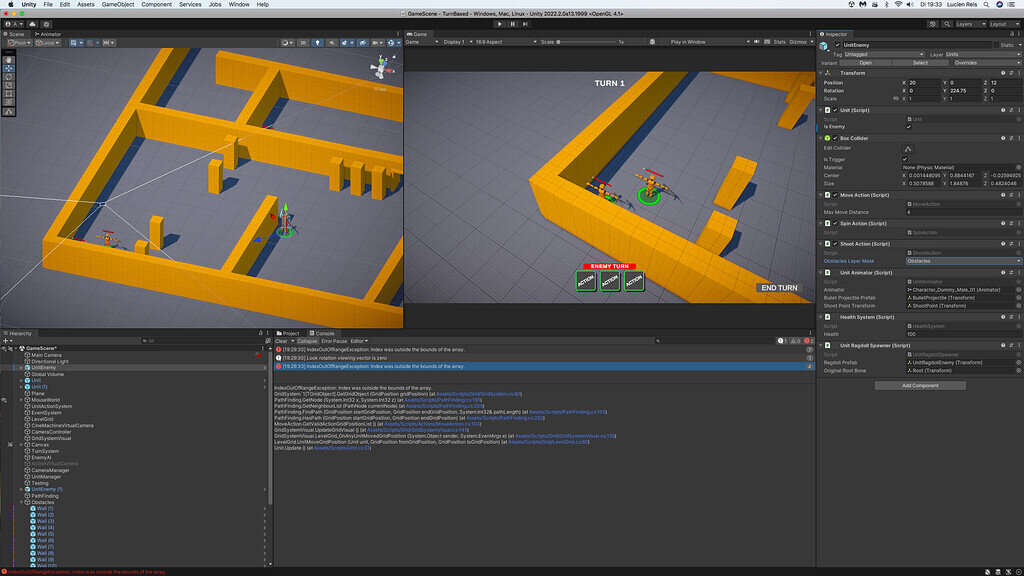Collapse the Obstacles tree item

point(23,503)
